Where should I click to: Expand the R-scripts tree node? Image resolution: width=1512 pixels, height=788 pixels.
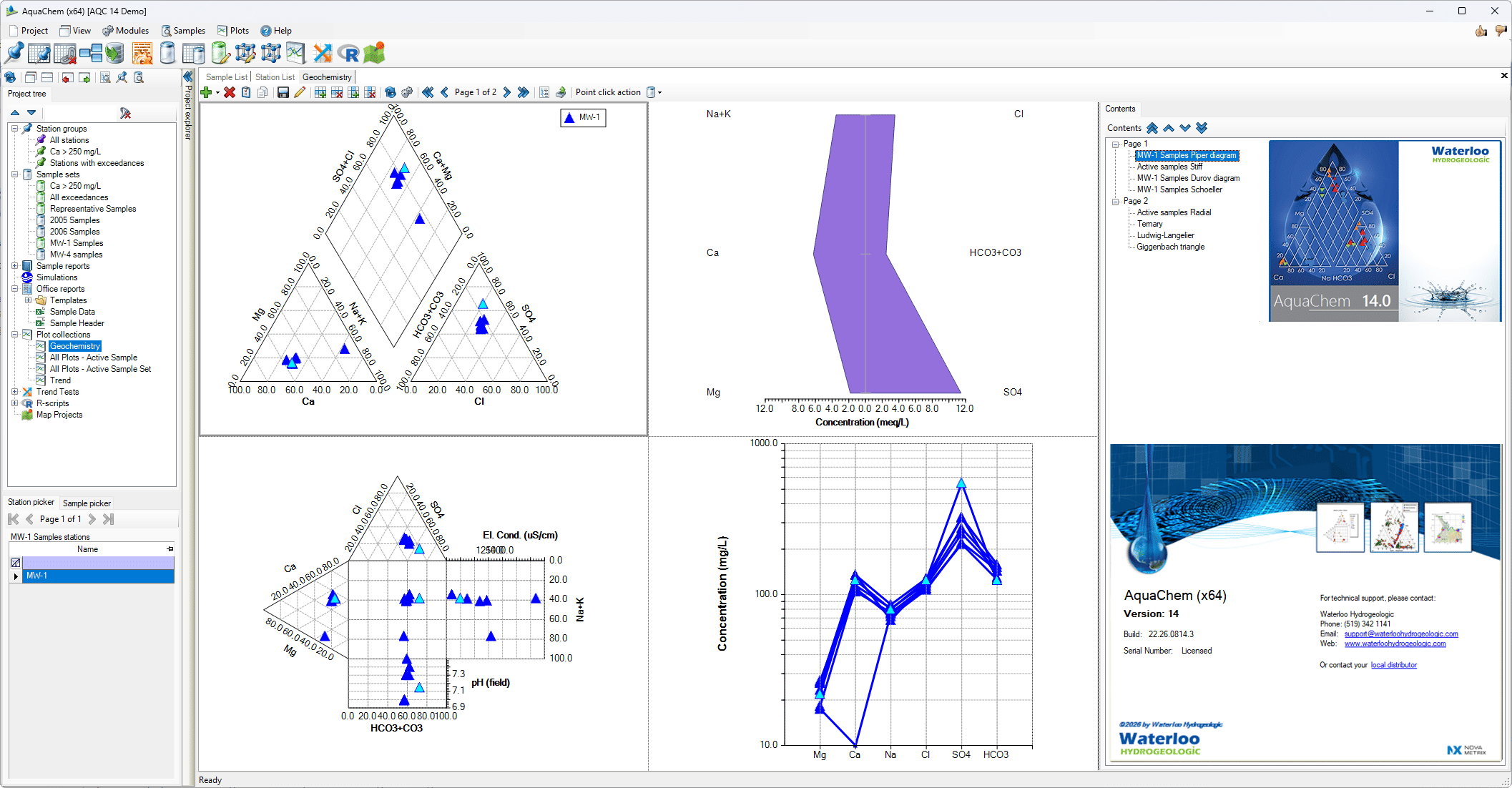coord(14,403)
